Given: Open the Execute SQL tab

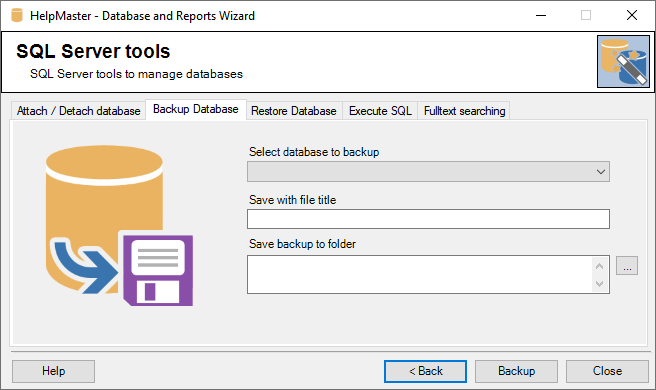Looking at the screenshot, I should pos(380,111).
